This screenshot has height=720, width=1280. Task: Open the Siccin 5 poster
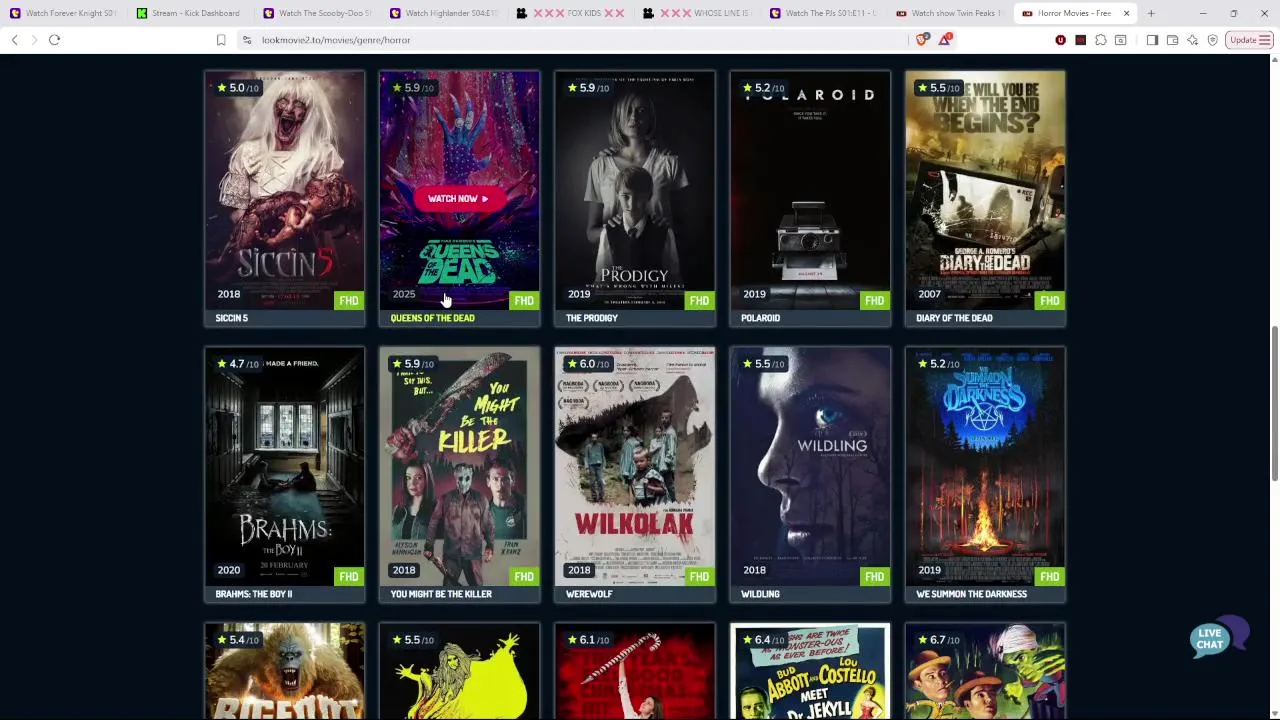coord(284,190)
